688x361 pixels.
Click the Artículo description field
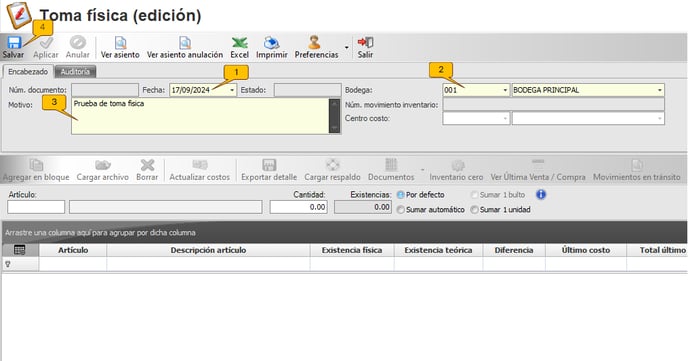pyautogui.click(x=165, y=207)
